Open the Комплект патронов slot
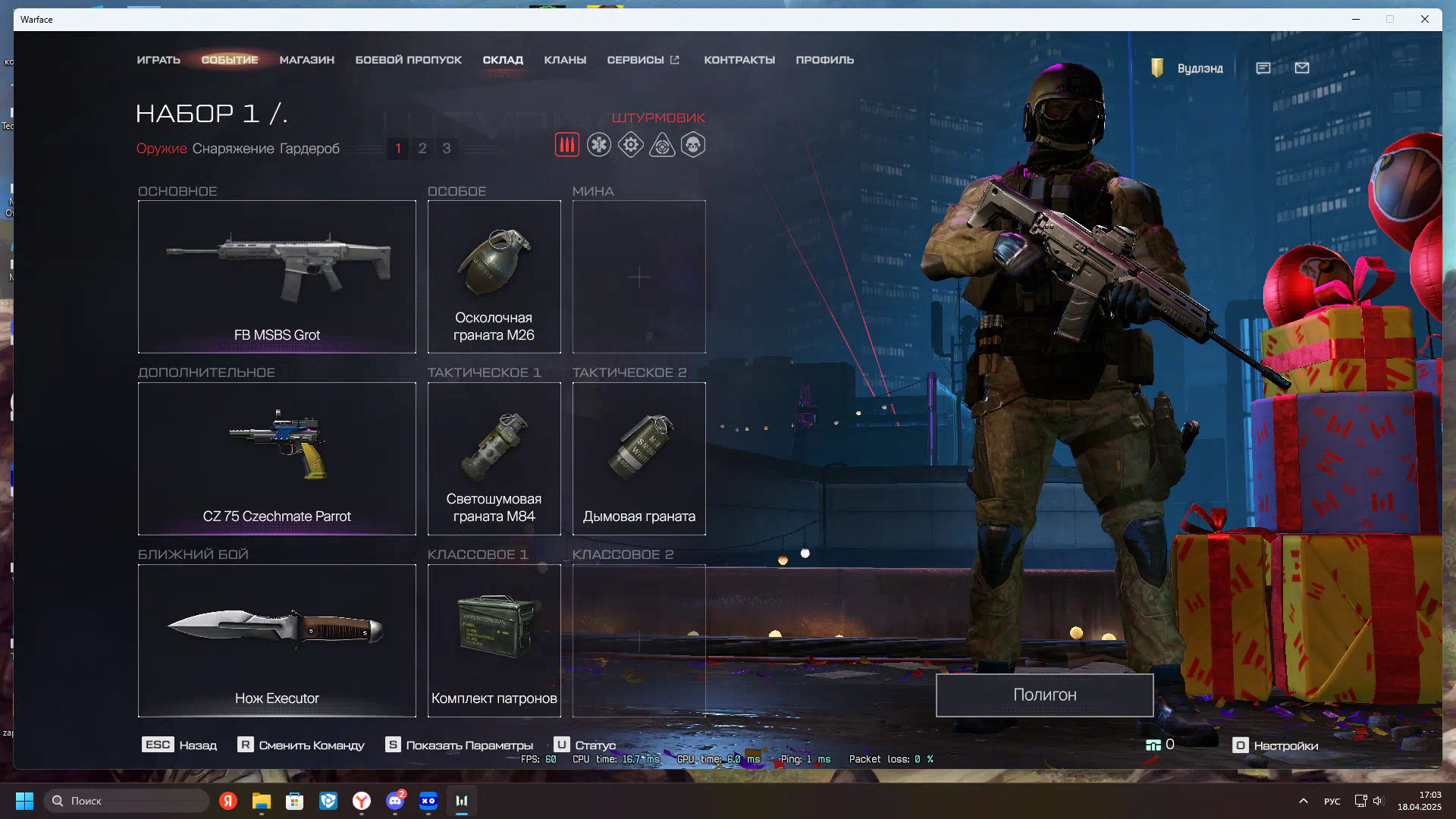Viewport: 1456px width, 819px height. 494,641
